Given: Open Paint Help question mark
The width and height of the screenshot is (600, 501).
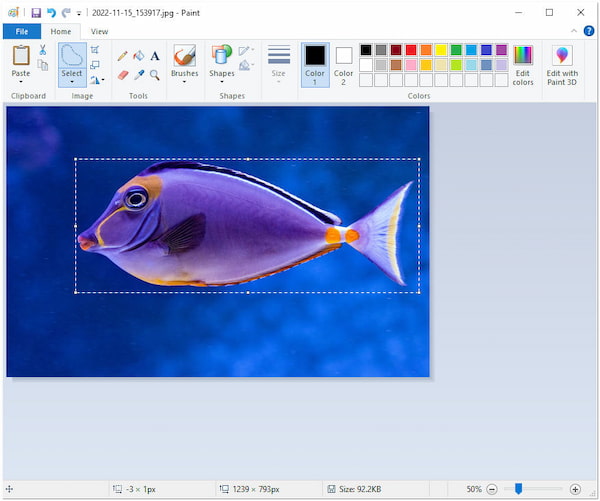Looking at the screenshot, I should pos(589,31).
